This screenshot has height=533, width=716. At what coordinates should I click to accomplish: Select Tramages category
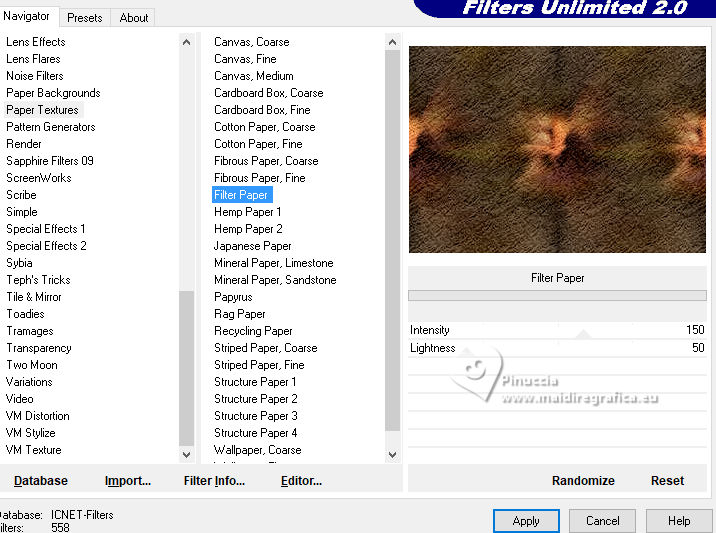coord(30,331)
